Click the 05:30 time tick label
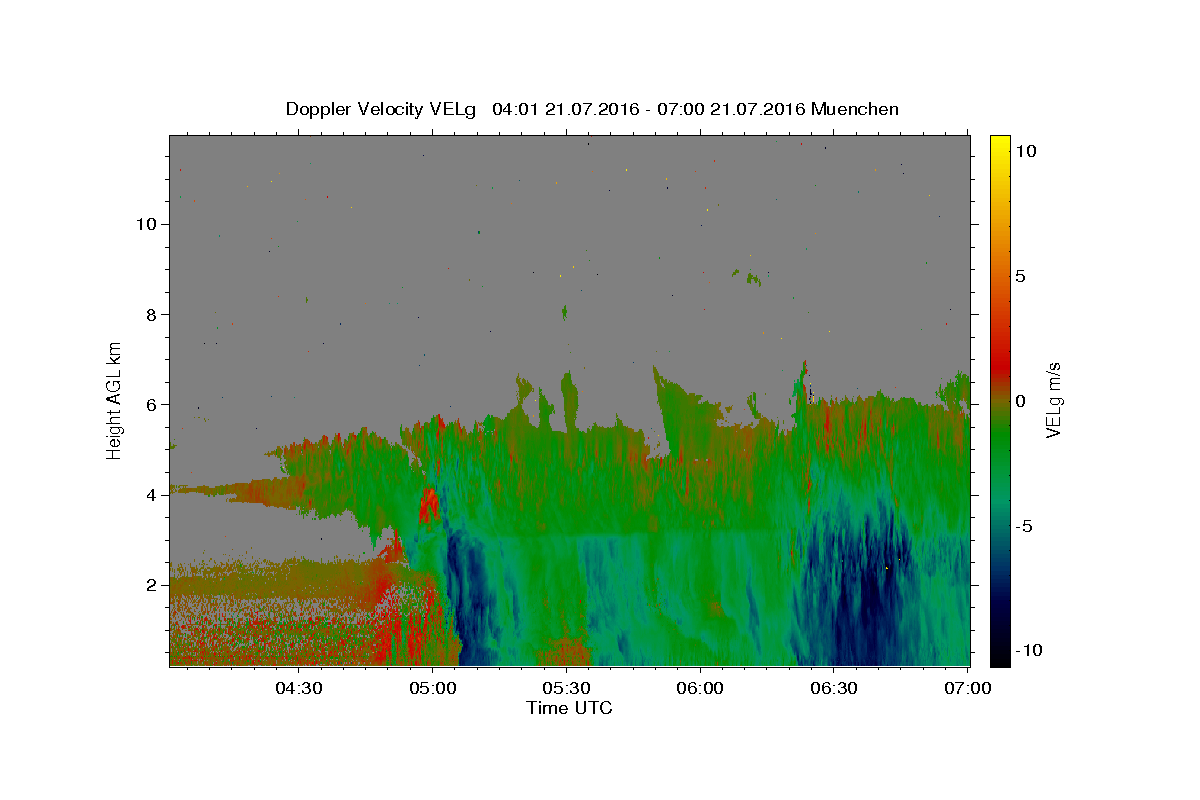This screenshot has width=1200, height=800. coord(566,688)
